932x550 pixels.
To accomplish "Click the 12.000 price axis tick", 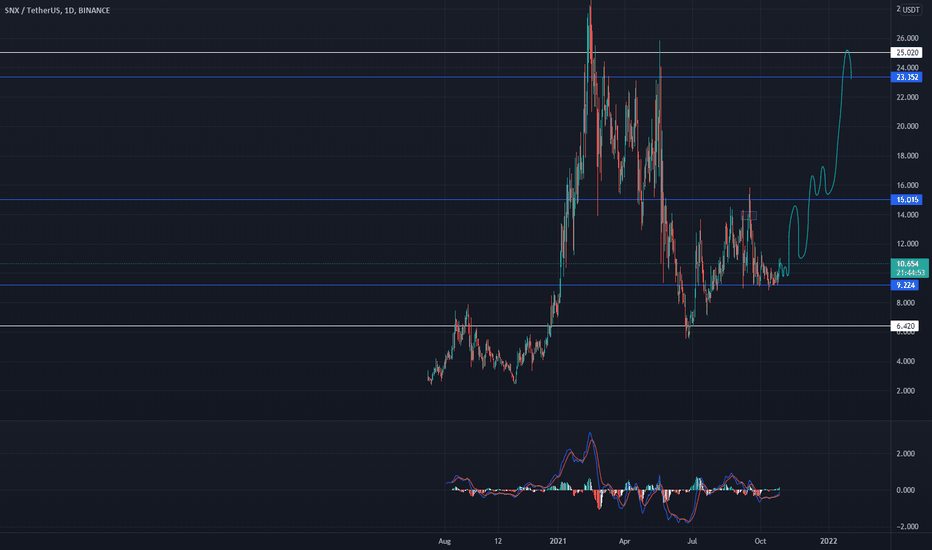I will click(907, 244).
